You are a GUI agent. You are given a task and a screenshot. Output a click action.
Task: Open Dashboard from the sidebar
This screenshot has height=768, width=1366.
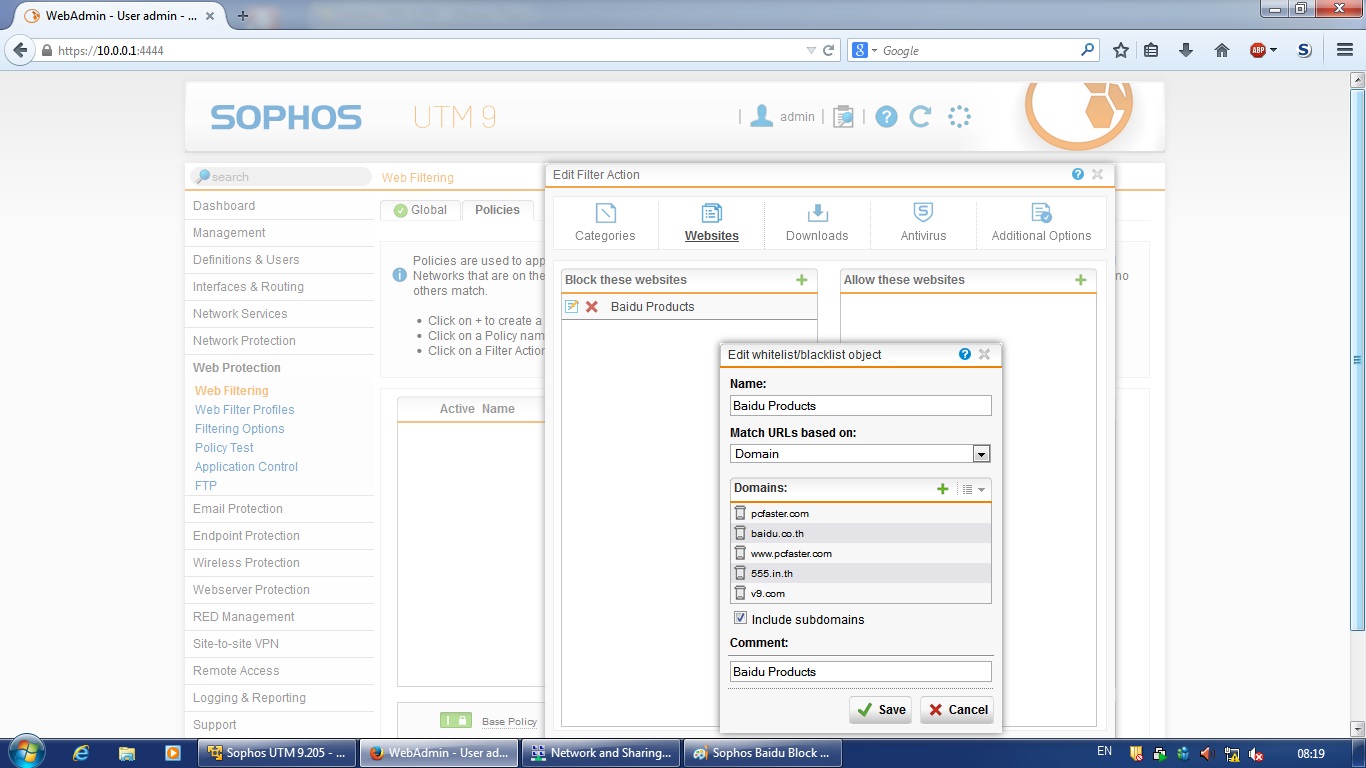coord(224,206)
